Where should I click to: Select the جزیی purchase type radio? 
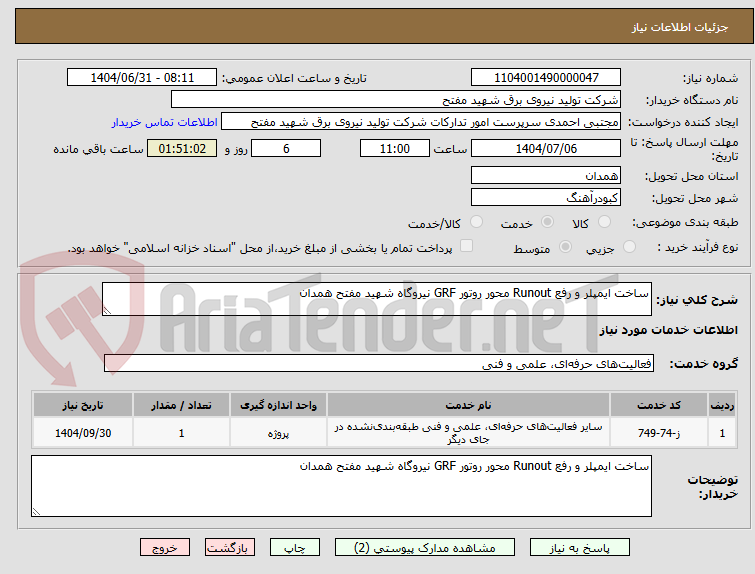click(x=629, y=247)
